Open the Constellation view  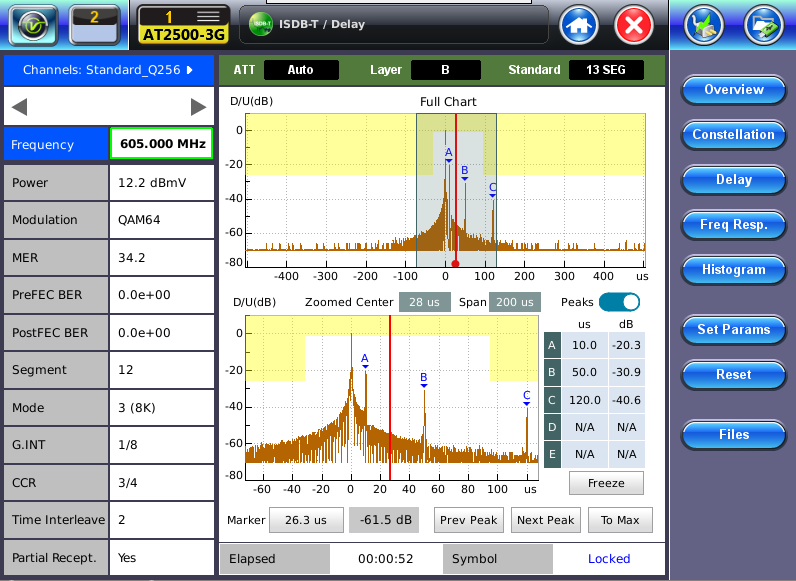(733, 135)
